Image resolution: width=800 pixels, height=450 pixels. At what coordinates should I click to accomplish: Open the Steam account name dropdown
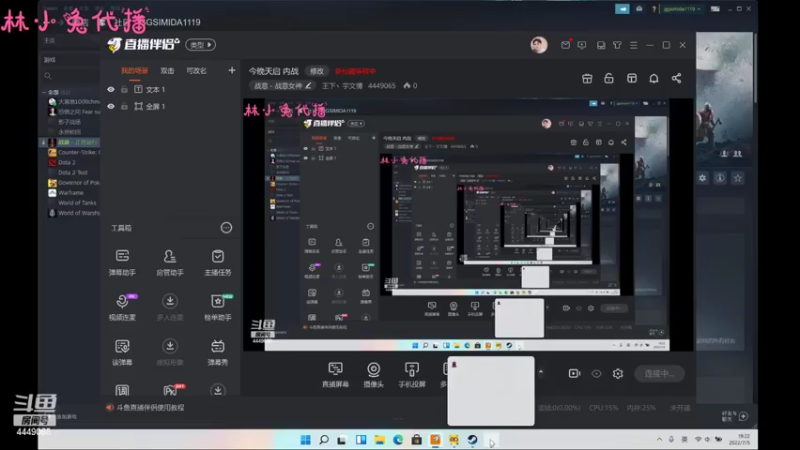pos(682,9)
